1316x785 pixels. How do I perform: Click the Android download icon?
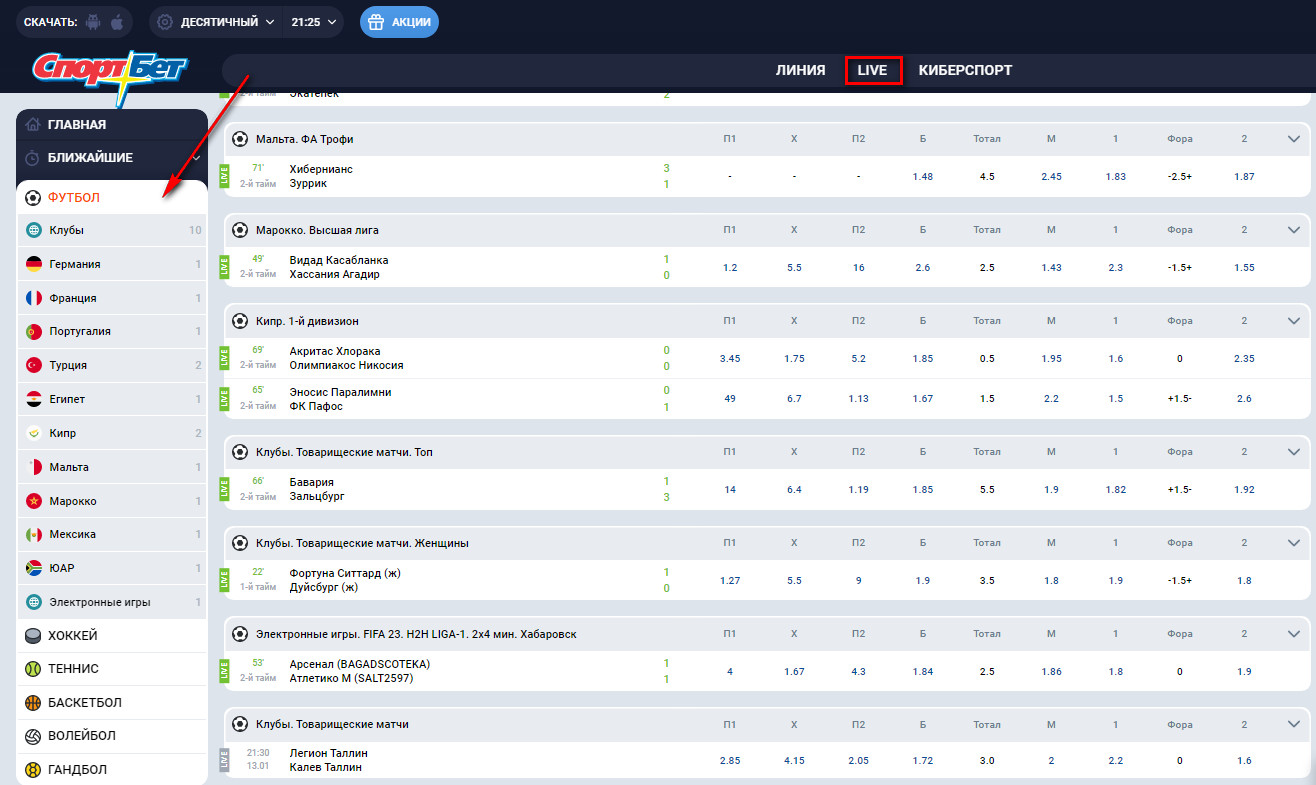pos(94,22)
